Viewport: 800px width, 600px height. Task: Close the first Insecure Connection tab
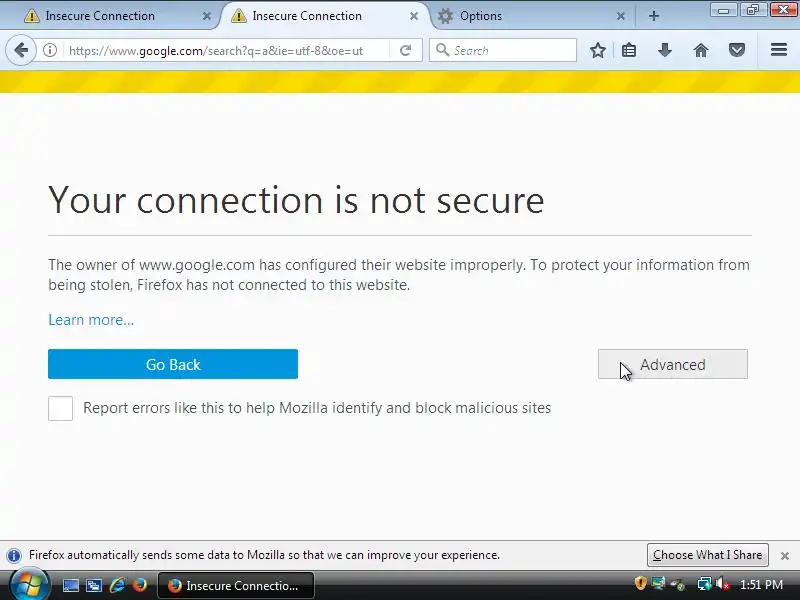(x=207, y=16)
